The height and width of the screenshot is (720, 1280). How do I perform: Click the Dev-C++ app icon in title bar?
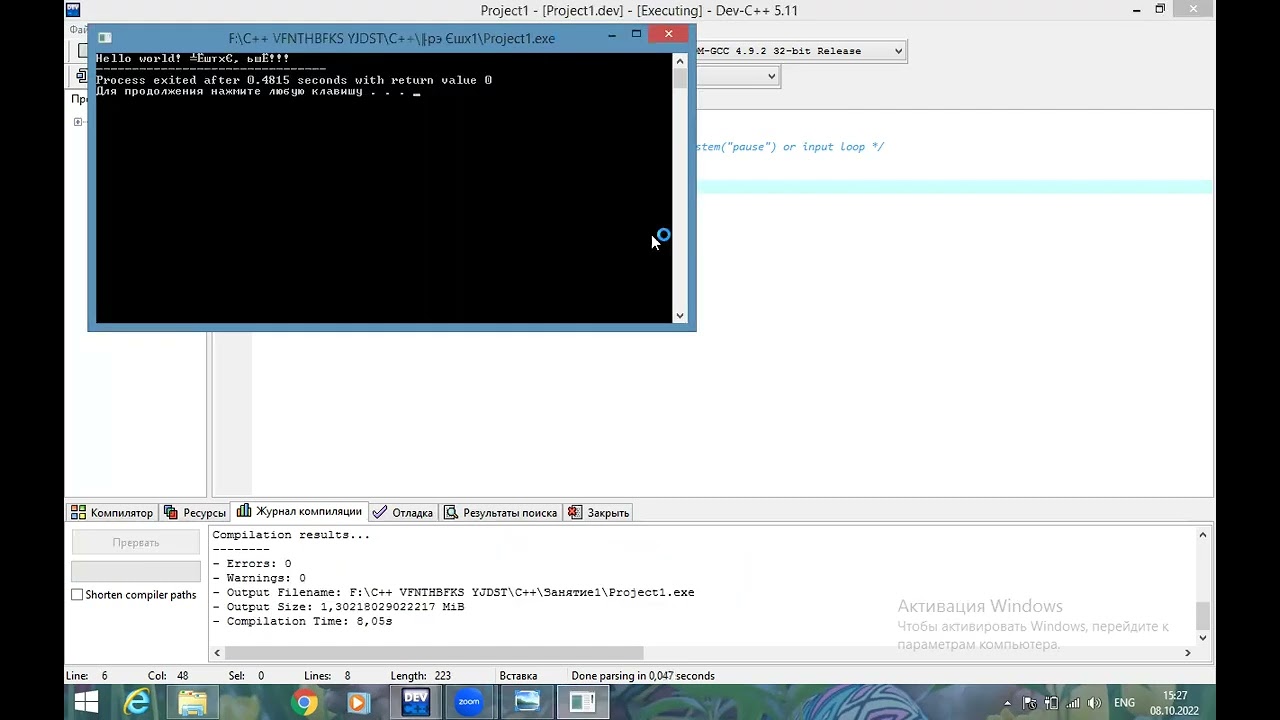[73, 10]
